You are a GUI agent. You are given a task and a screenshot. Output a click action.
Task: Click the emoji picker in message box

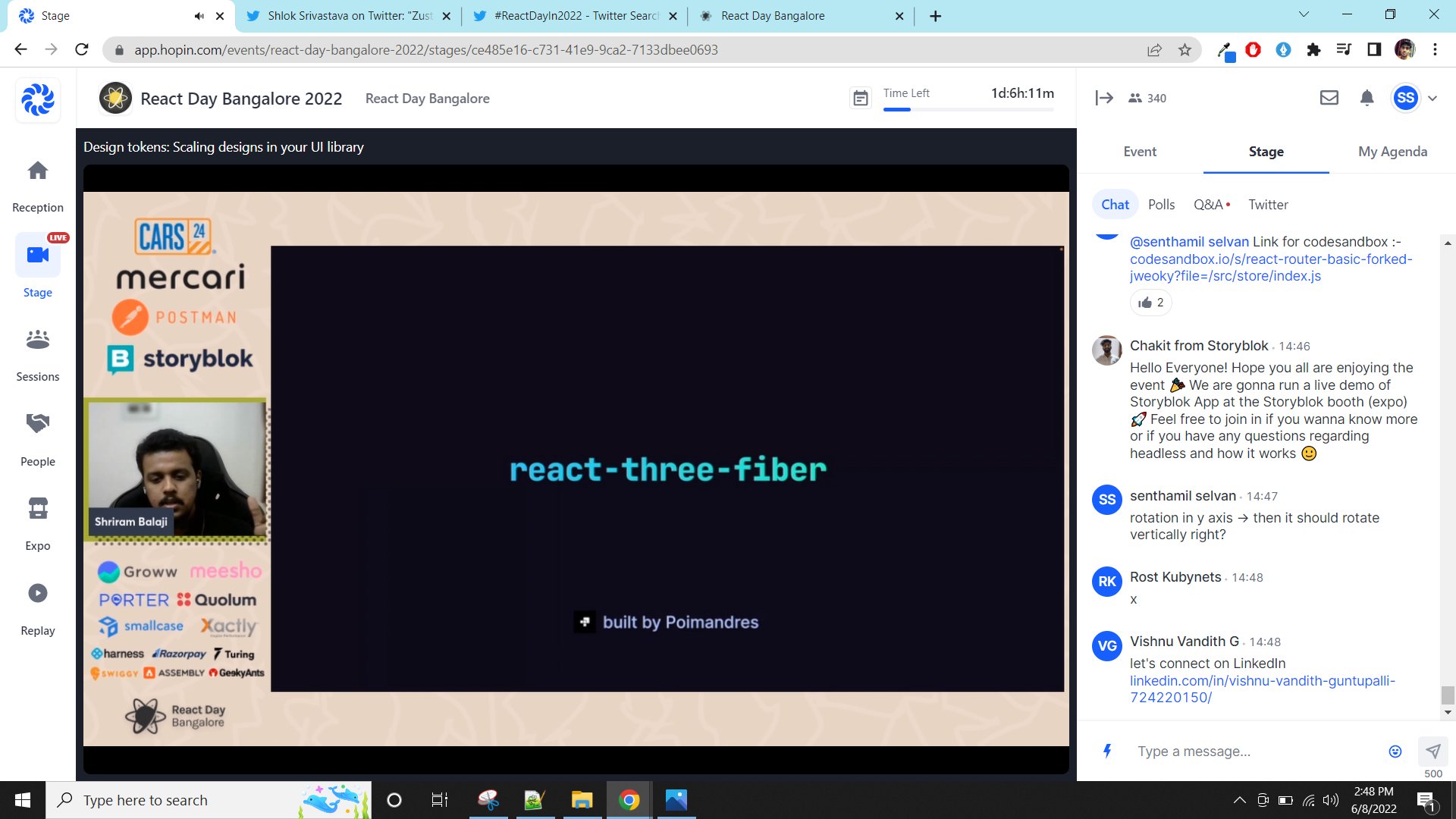(x=1395, y=752)
